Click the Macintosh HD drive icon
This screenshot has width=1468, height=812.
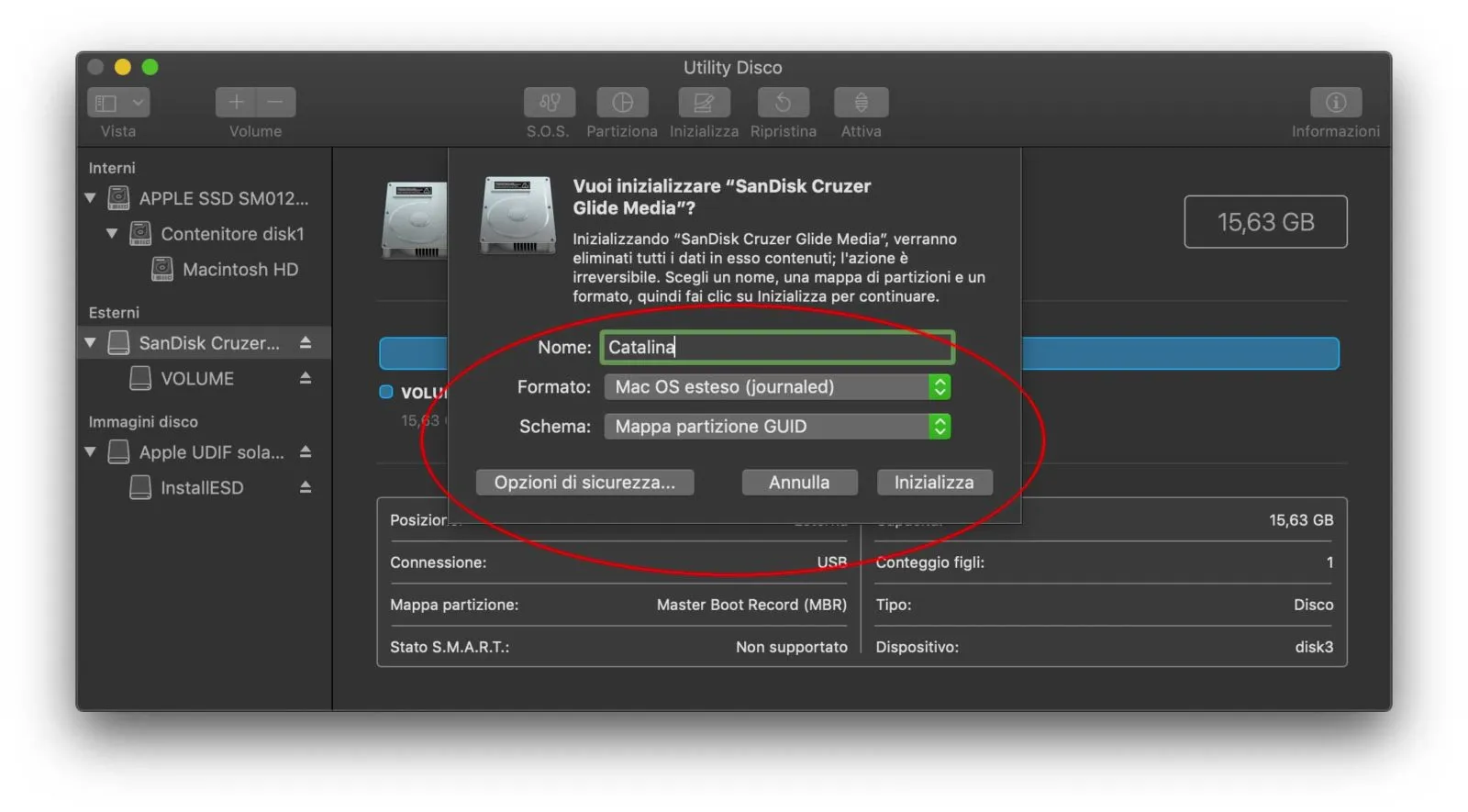tap(162, 269)
